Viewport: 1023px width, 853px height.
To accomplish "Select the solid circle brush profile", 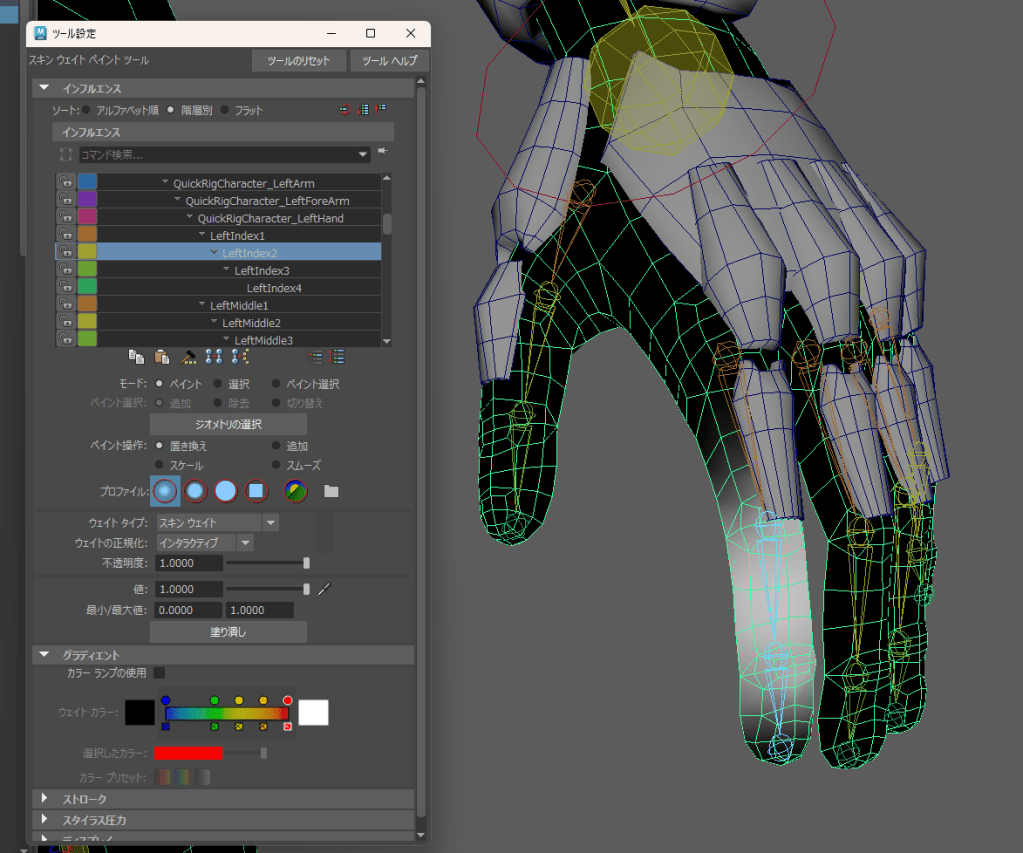I will pos(226,491).
